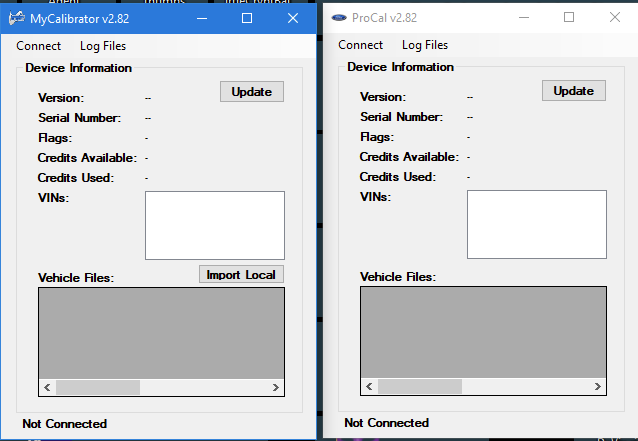Open Connect menu in MyCalibrator window
The image size is (638, 441).
39,46
